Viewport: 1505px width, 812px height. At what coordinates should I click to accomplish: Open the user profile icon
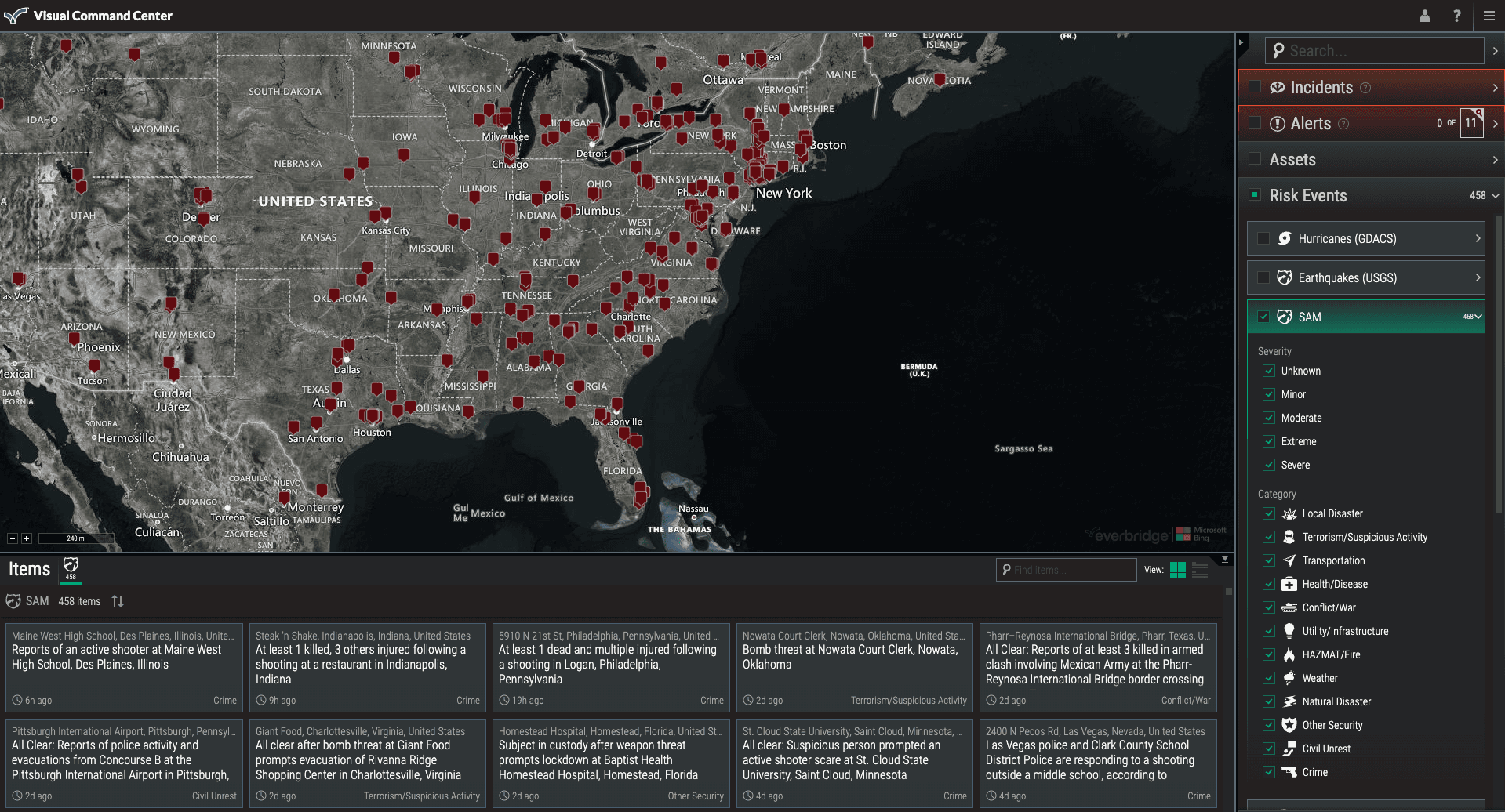click(x=1425, y=16)
